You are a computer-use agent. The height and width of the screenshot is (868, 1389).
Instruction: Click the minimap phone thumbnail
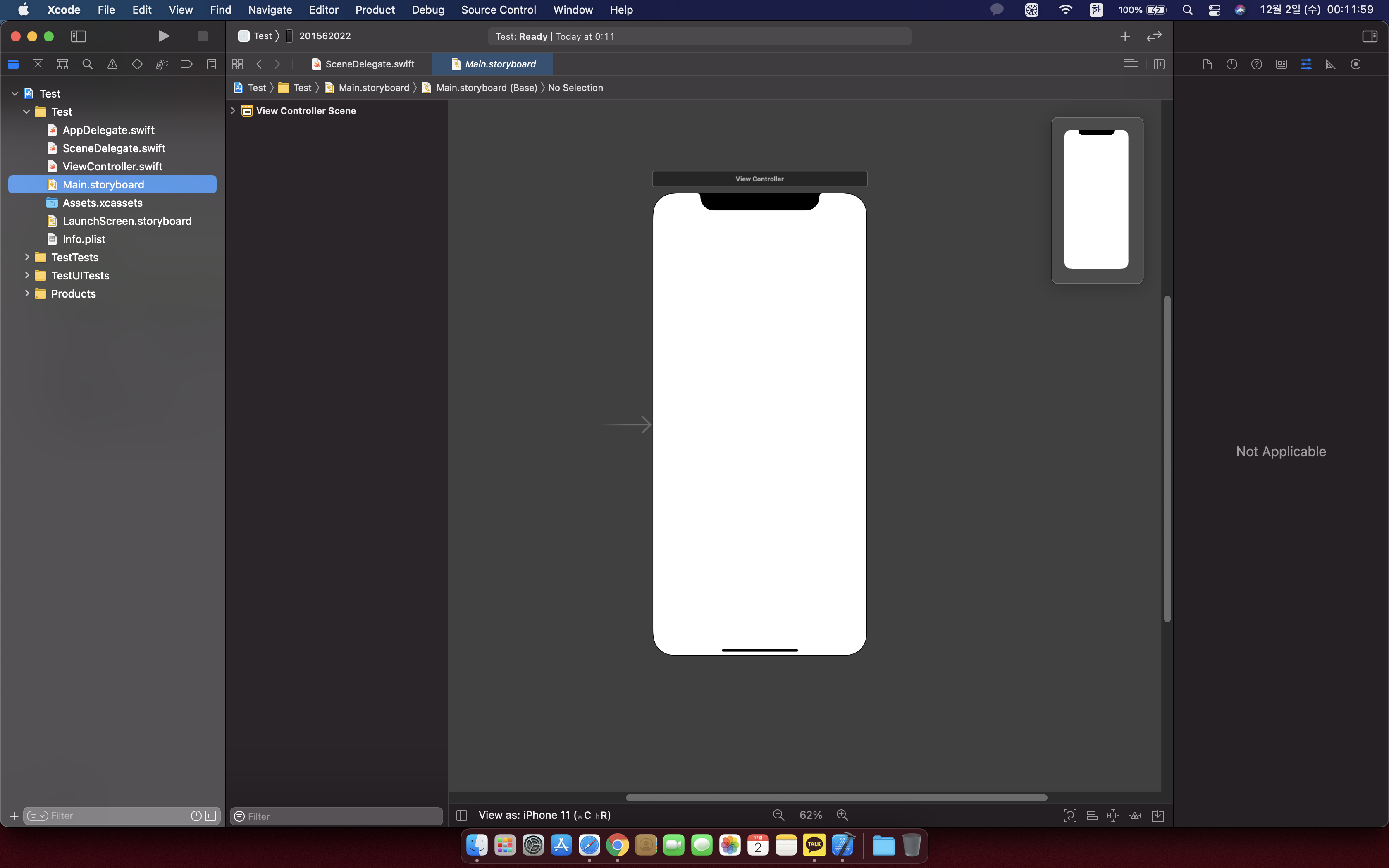tap(1096, 199)
